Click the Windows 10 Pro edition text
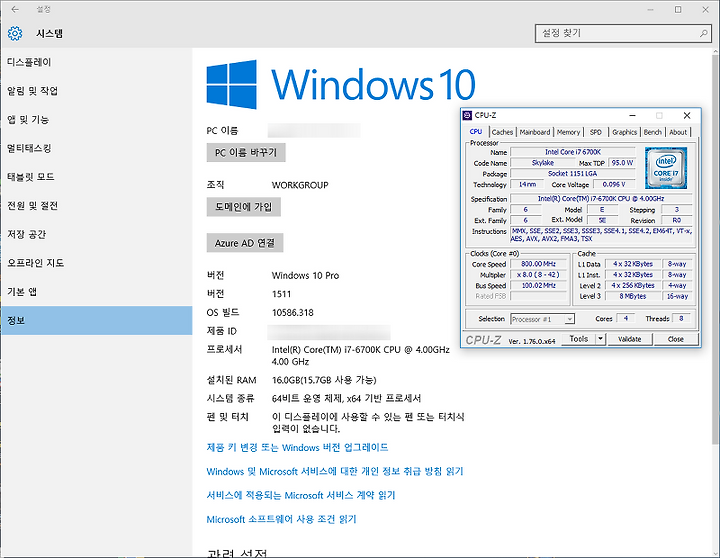This screenshot has height=558, width=720. 305,276
